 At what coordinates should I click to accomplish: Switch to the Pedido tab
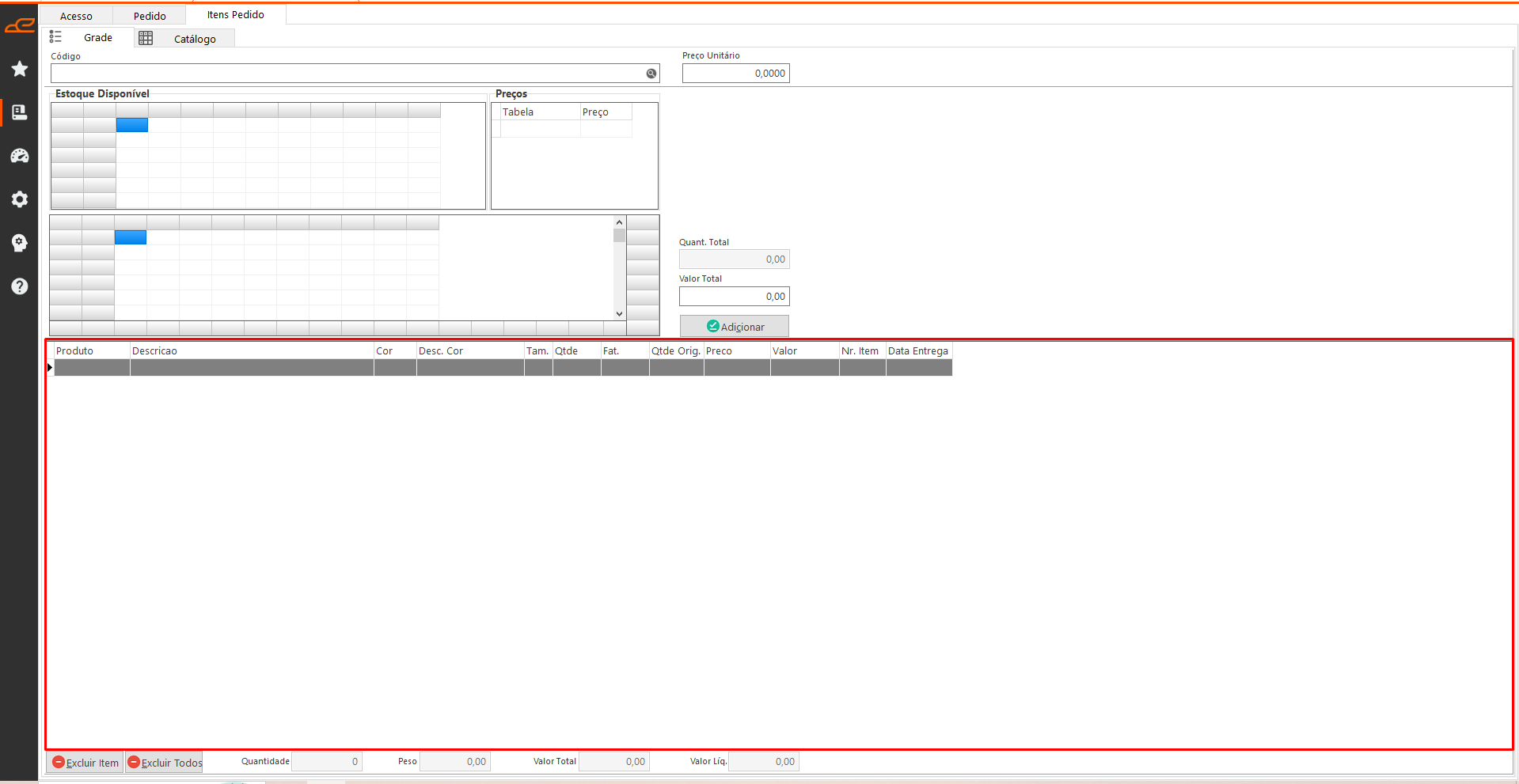click(x=150, y=16)
